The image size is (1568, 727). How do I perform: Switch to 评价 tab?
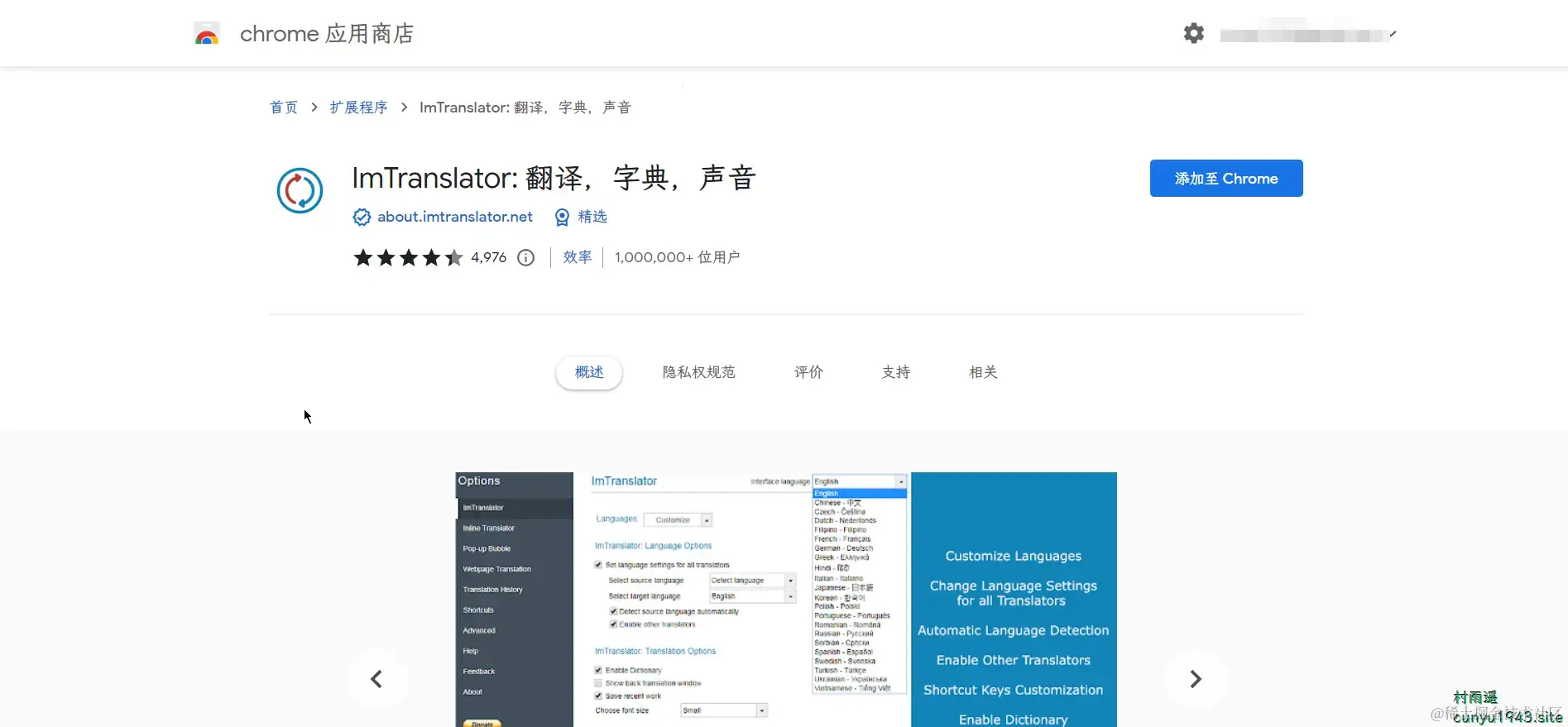pos(808,372)
